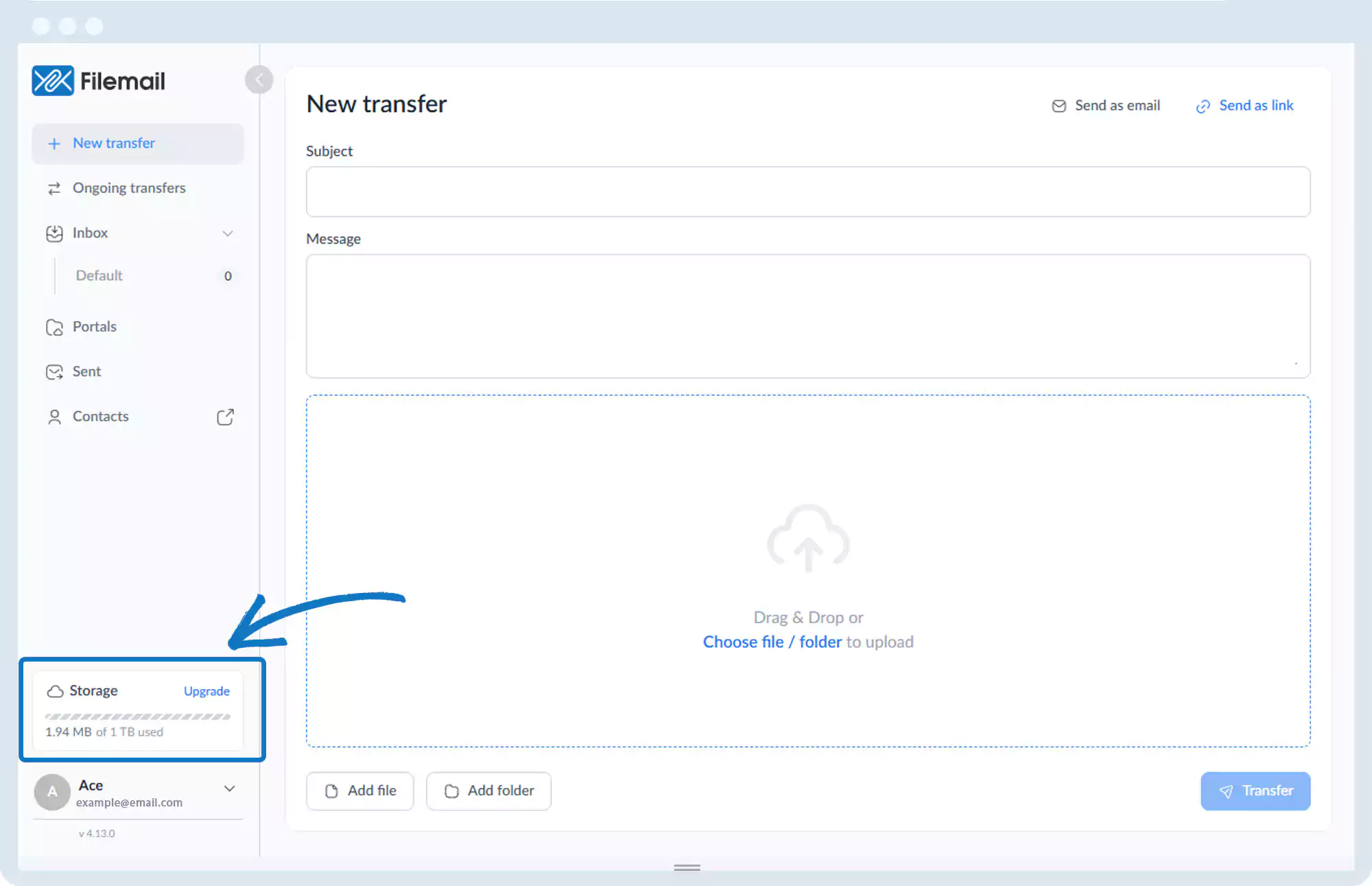Click the Upgrade storage link
Screen dimensions: 1372x886
[206, 691]
